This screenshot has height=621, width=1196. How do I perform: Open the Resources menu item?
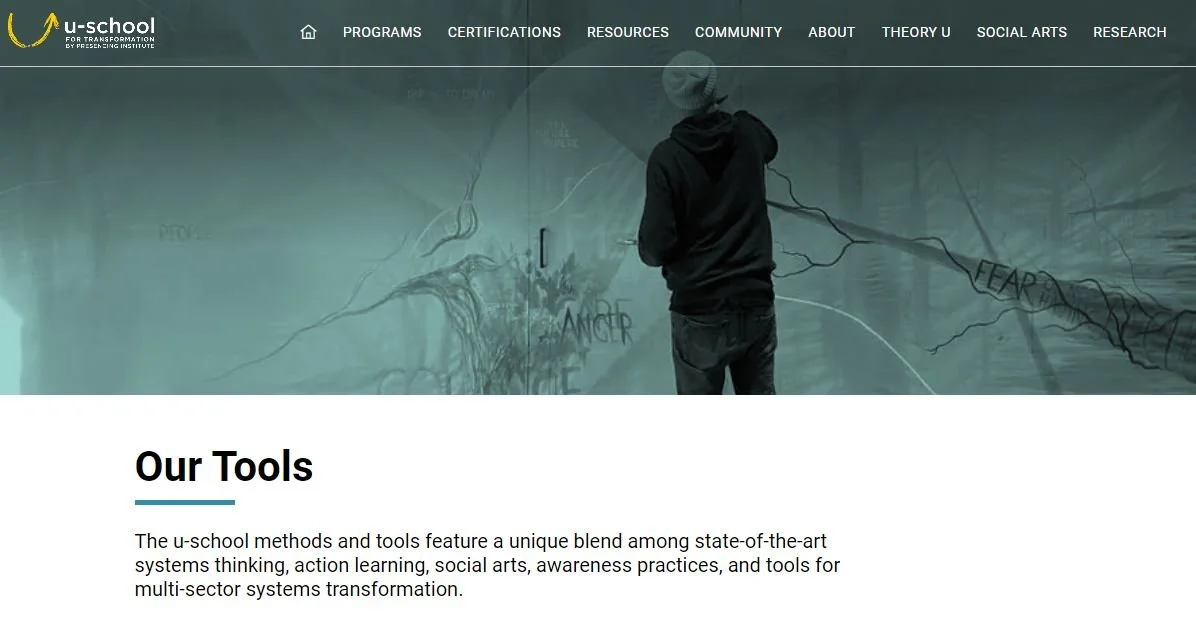coord(628,32)
